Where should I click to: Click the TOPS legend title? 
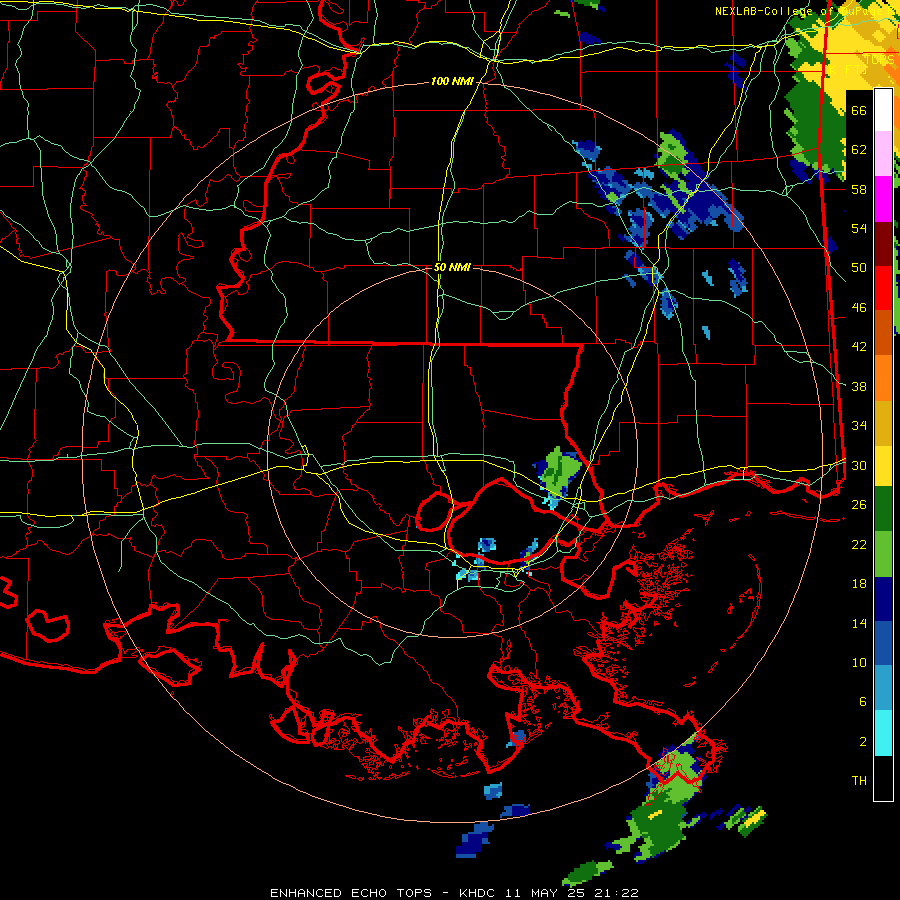(x=879, y=60)
